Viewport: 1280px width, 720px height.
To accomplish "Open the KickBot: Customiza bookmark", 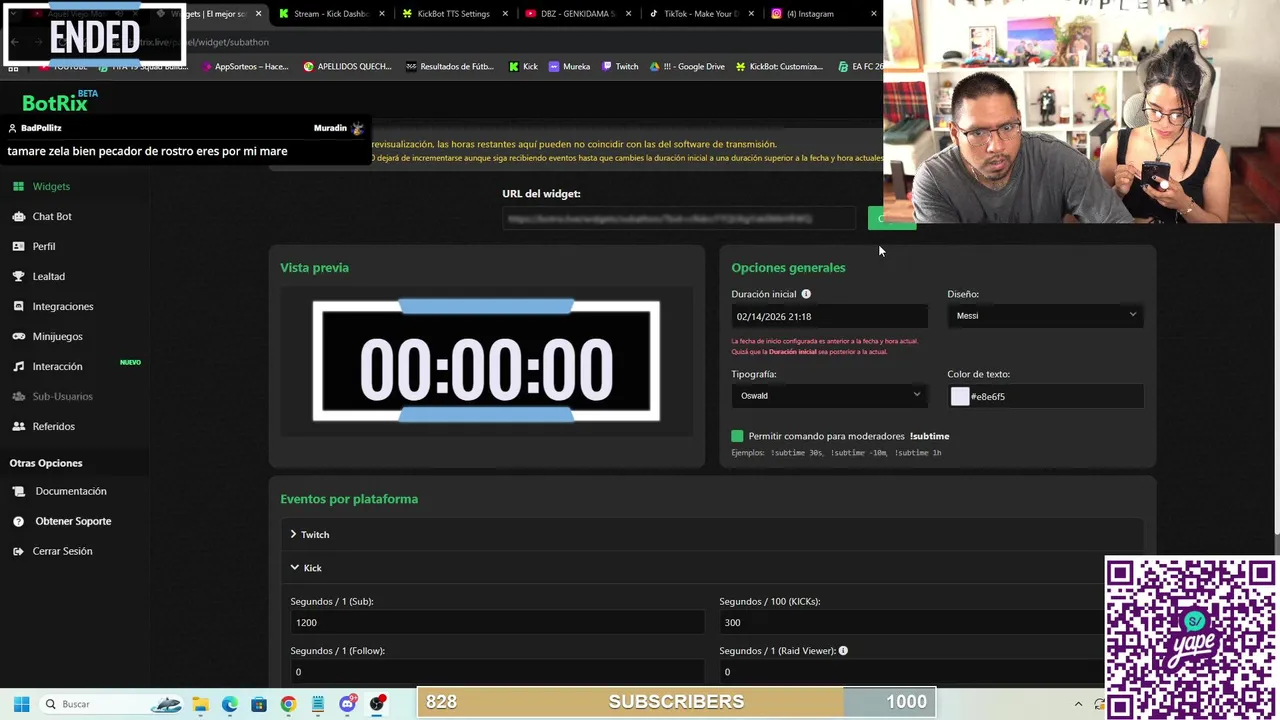I will coord(779,66).
